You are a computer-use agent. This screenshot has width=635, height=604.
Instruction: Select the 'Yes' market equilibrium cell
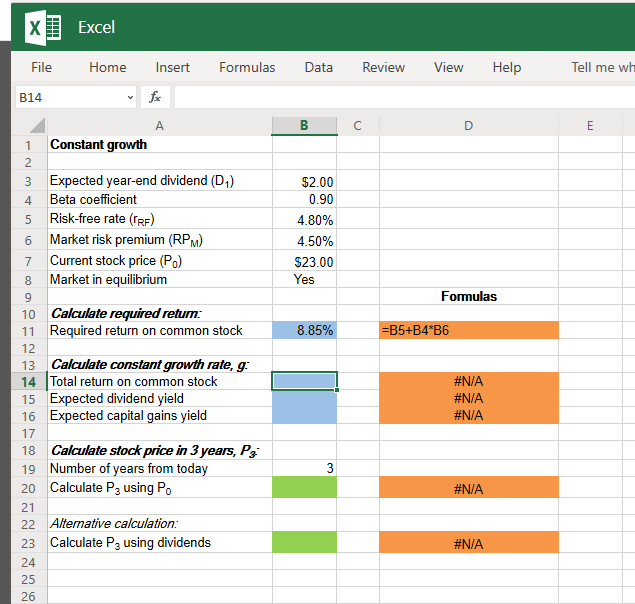(x=304, y=280)
